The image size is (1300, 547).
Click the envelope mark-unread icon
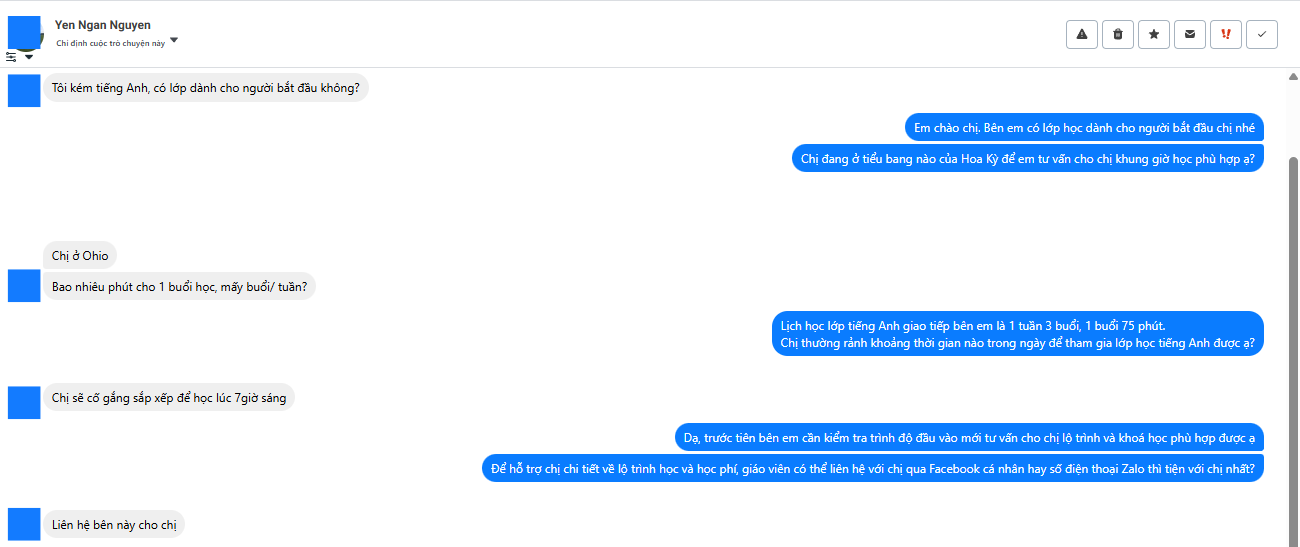point(1190,34)
